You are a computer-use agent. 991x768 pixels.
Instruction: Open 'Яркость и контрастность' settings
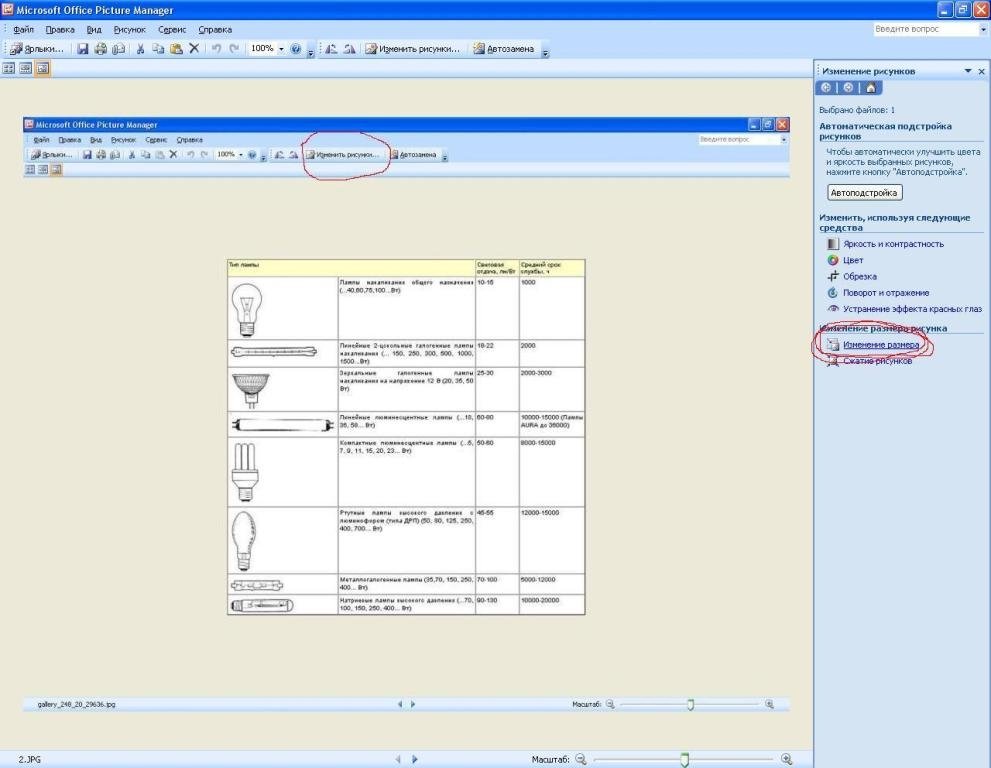893,244
